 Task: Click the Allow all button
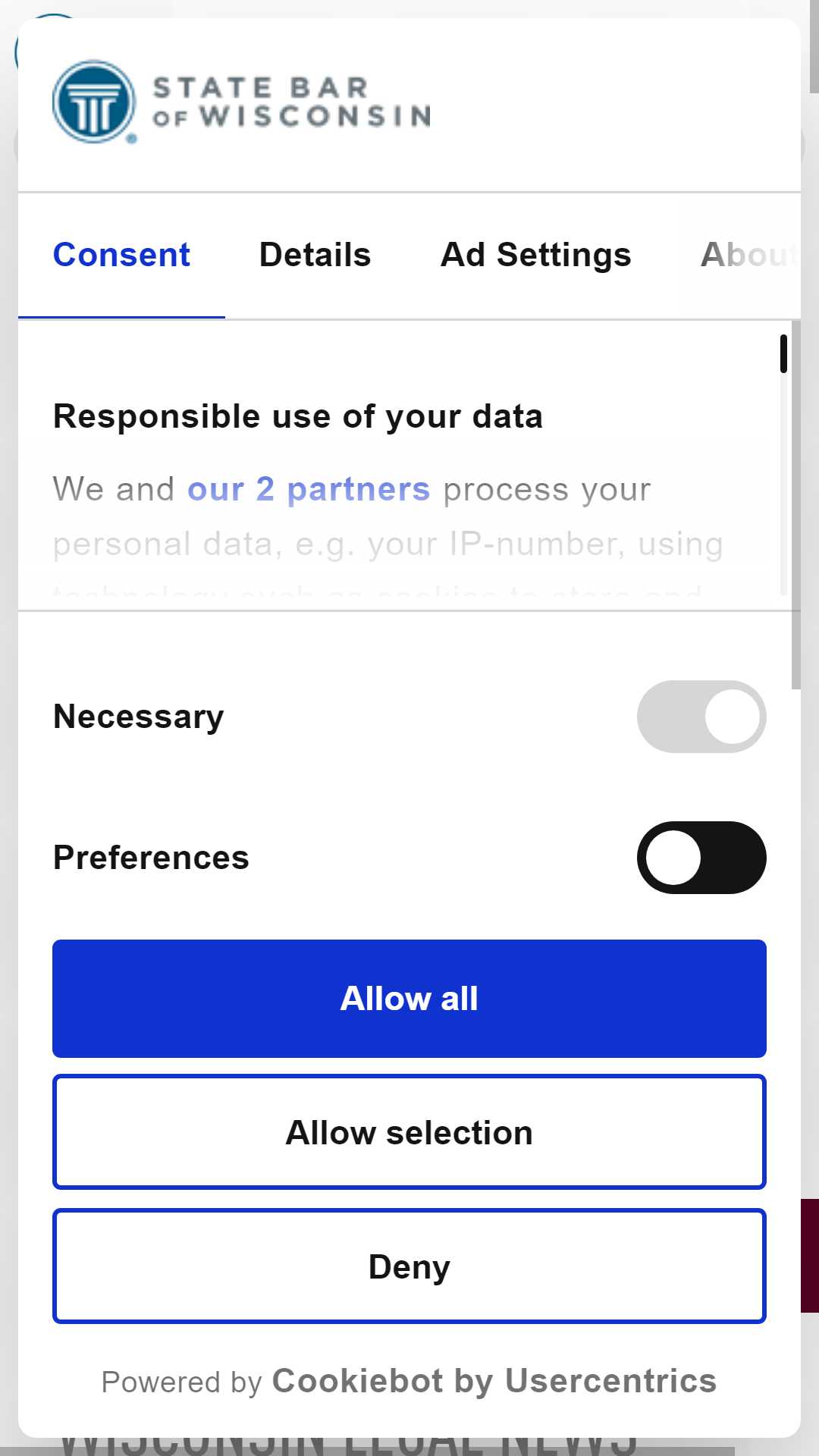pyautogui.click(x=409, y=999)
